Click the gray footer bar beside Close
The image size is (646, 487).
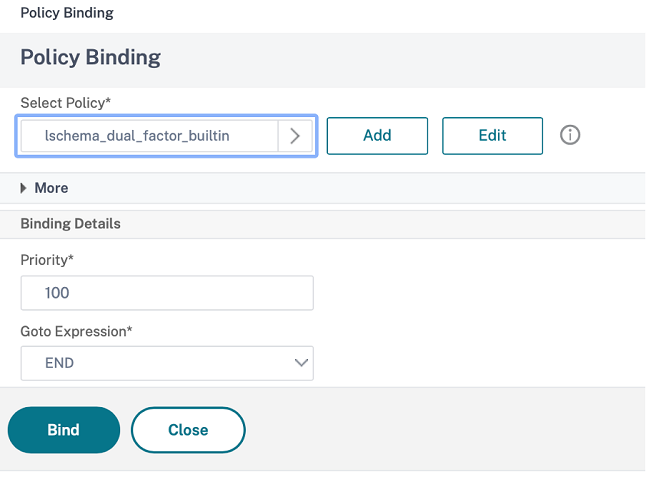click(440, 430)
